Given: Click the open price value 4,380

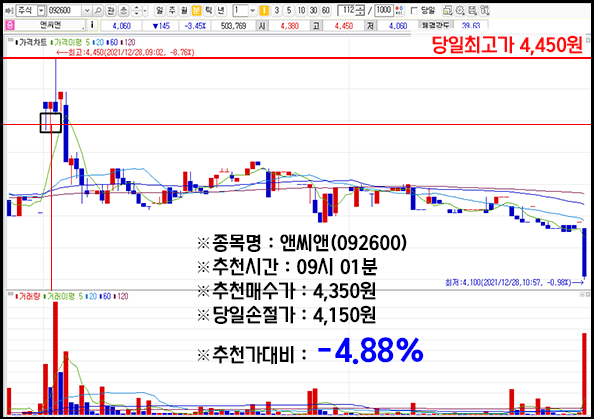Looking at the screenshot, I should pos(289,26).
